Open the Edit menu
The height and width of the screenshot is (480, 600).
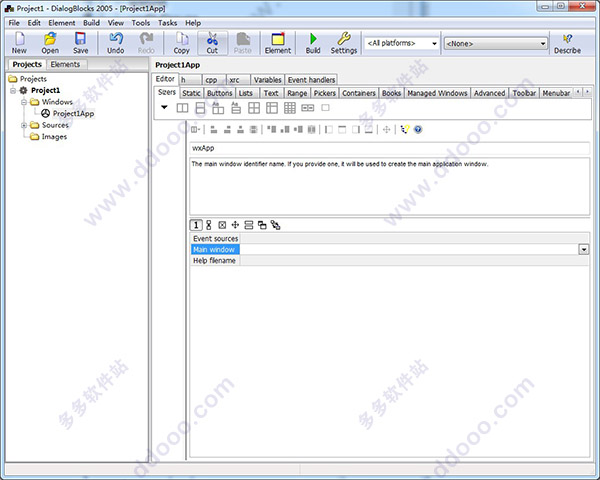pos(34,23)
